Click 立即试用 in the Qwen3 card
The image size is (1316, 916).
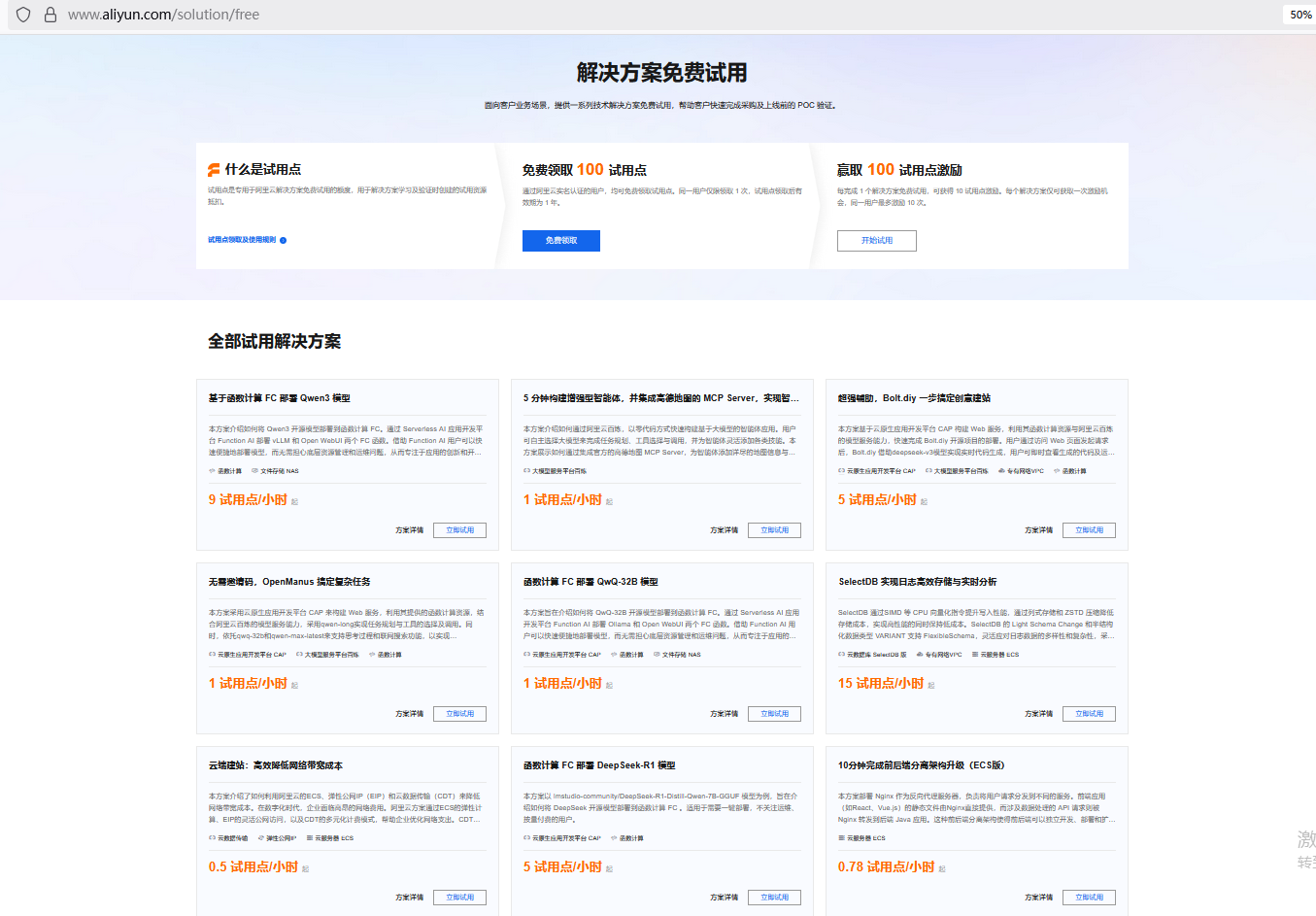[x=459, y=530]
